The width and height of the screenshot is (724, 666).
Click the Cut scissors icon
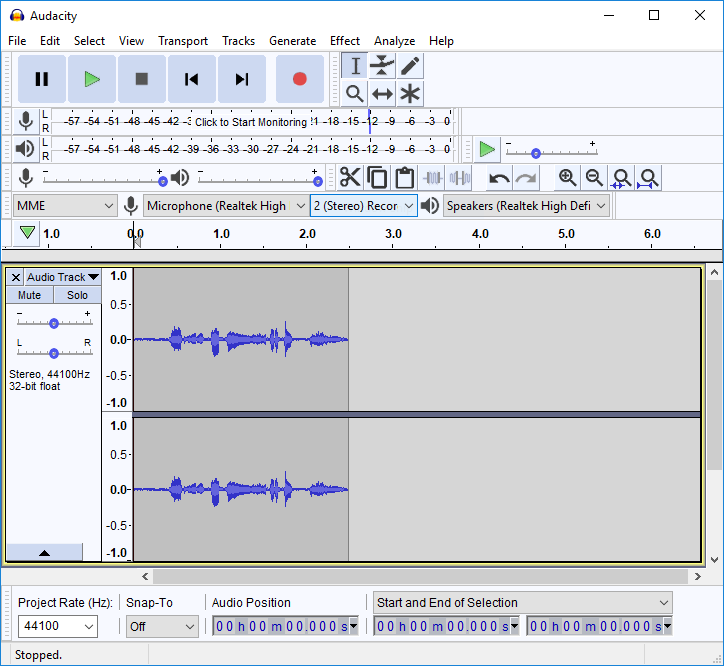pyautogui.click(x=350, y=178)
